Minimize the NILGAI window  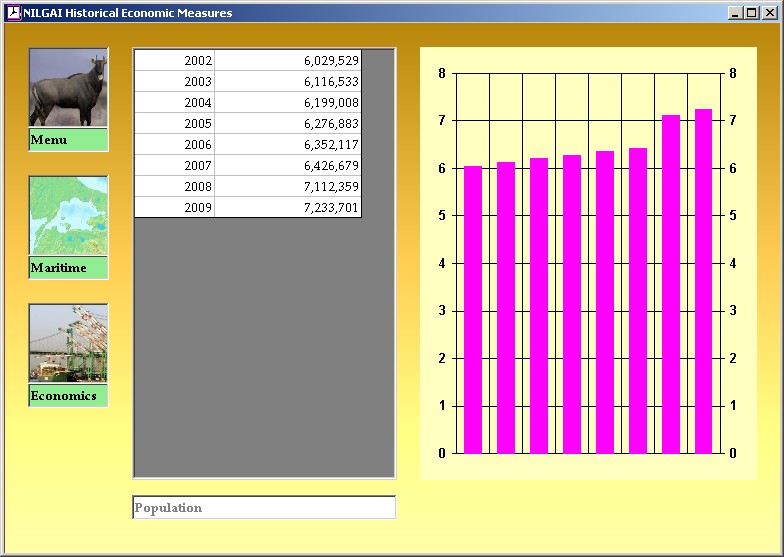736,13
